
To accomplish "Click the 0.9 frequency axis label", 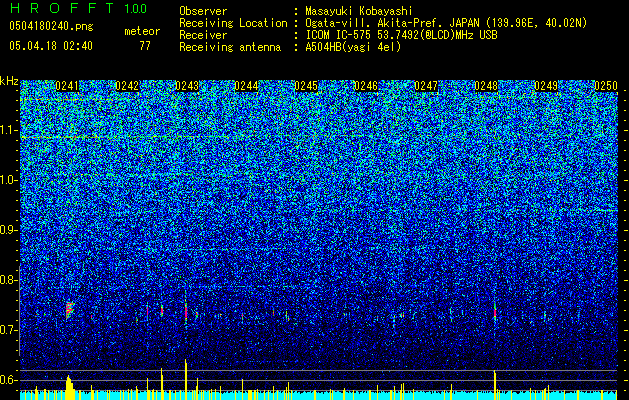I will (9, 230).
